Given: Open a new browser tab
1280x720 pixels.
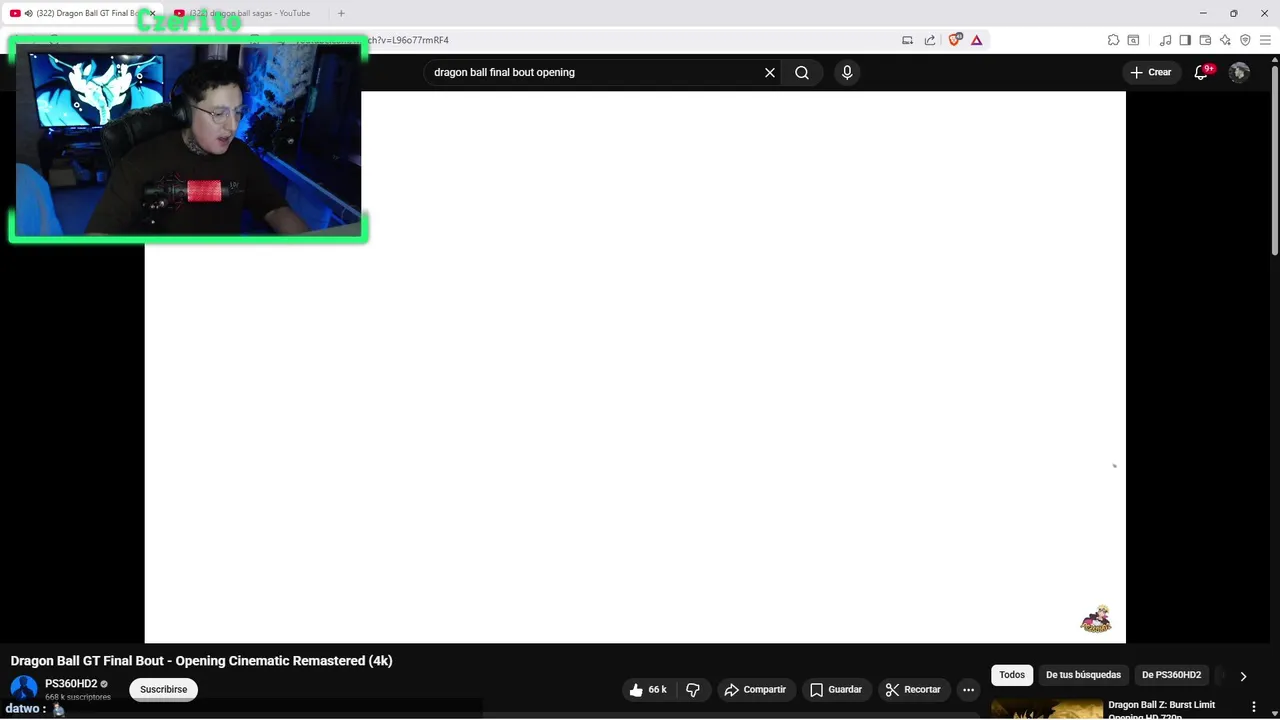Looking at the screenshot, I should tap(341, 13).
